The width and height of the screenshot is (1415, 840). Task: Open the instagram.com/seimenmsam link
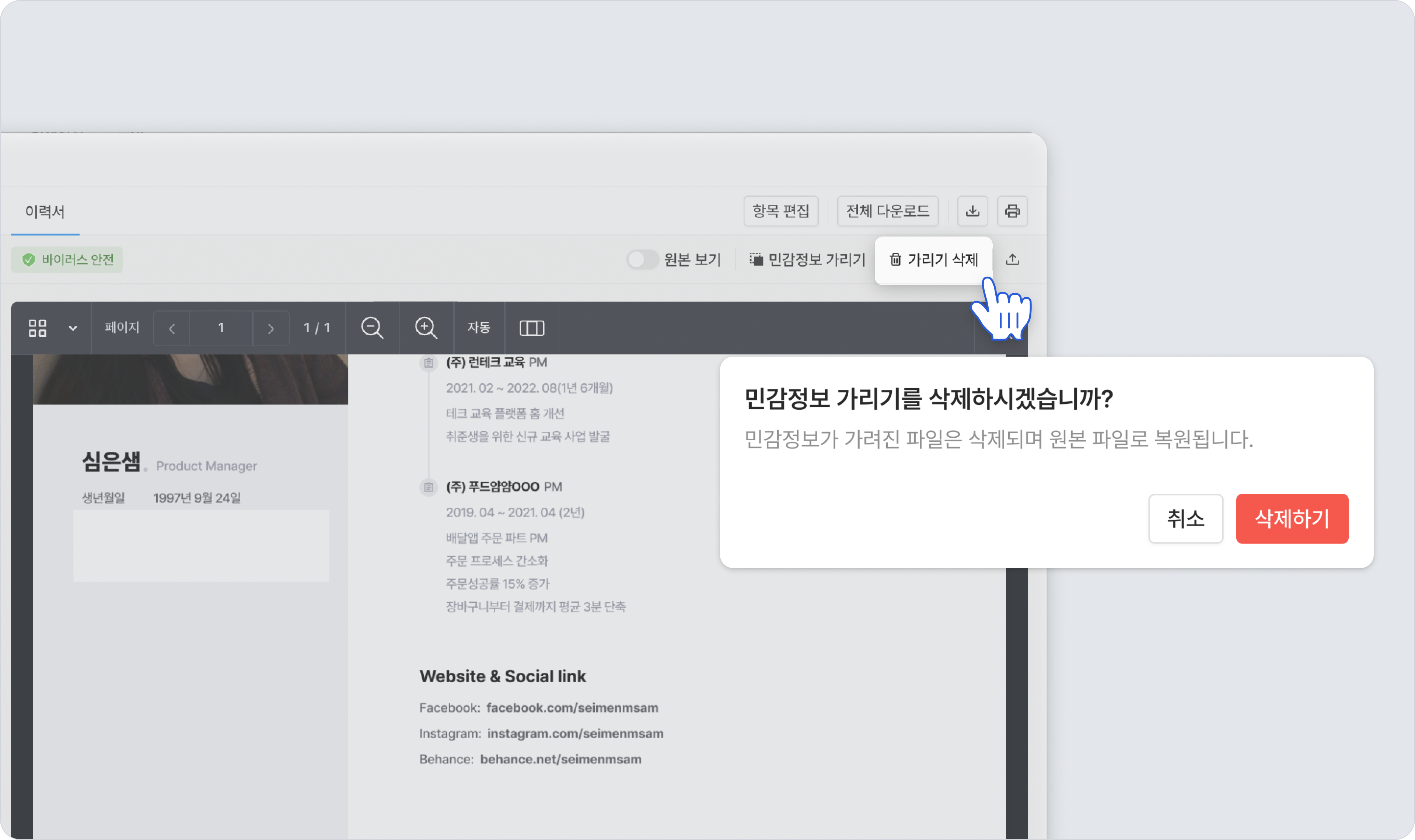click(575, 734)
